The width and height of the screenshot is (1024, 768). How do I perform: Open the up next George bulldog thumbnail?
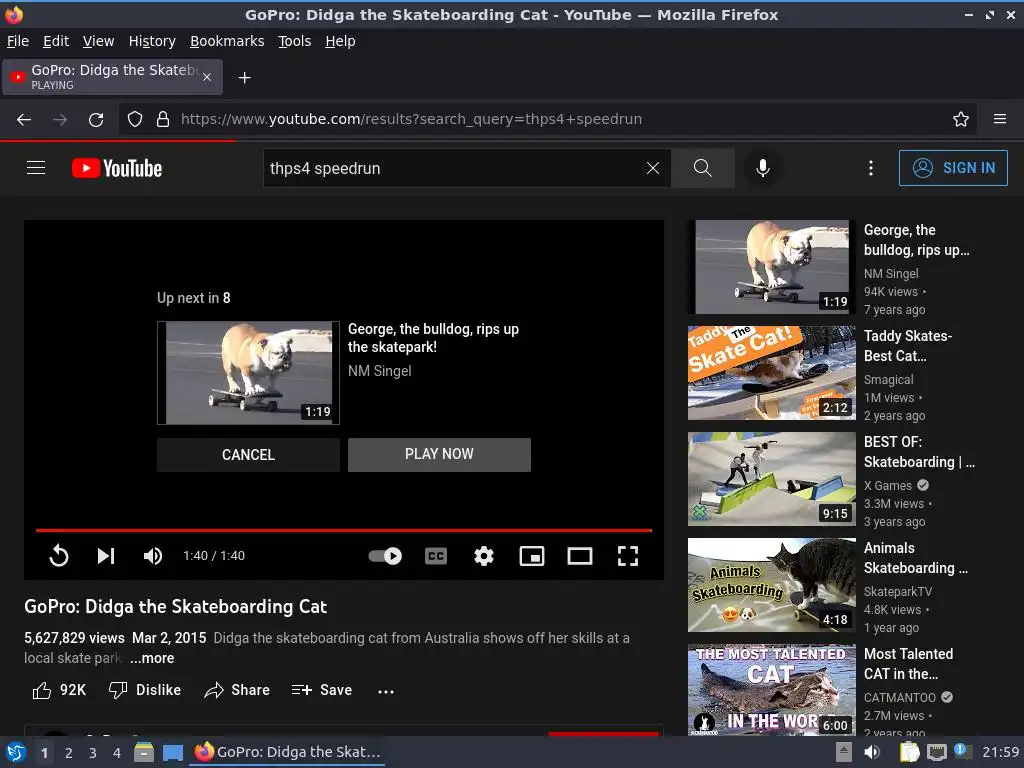pyautogui.click(x=248, y=373)
